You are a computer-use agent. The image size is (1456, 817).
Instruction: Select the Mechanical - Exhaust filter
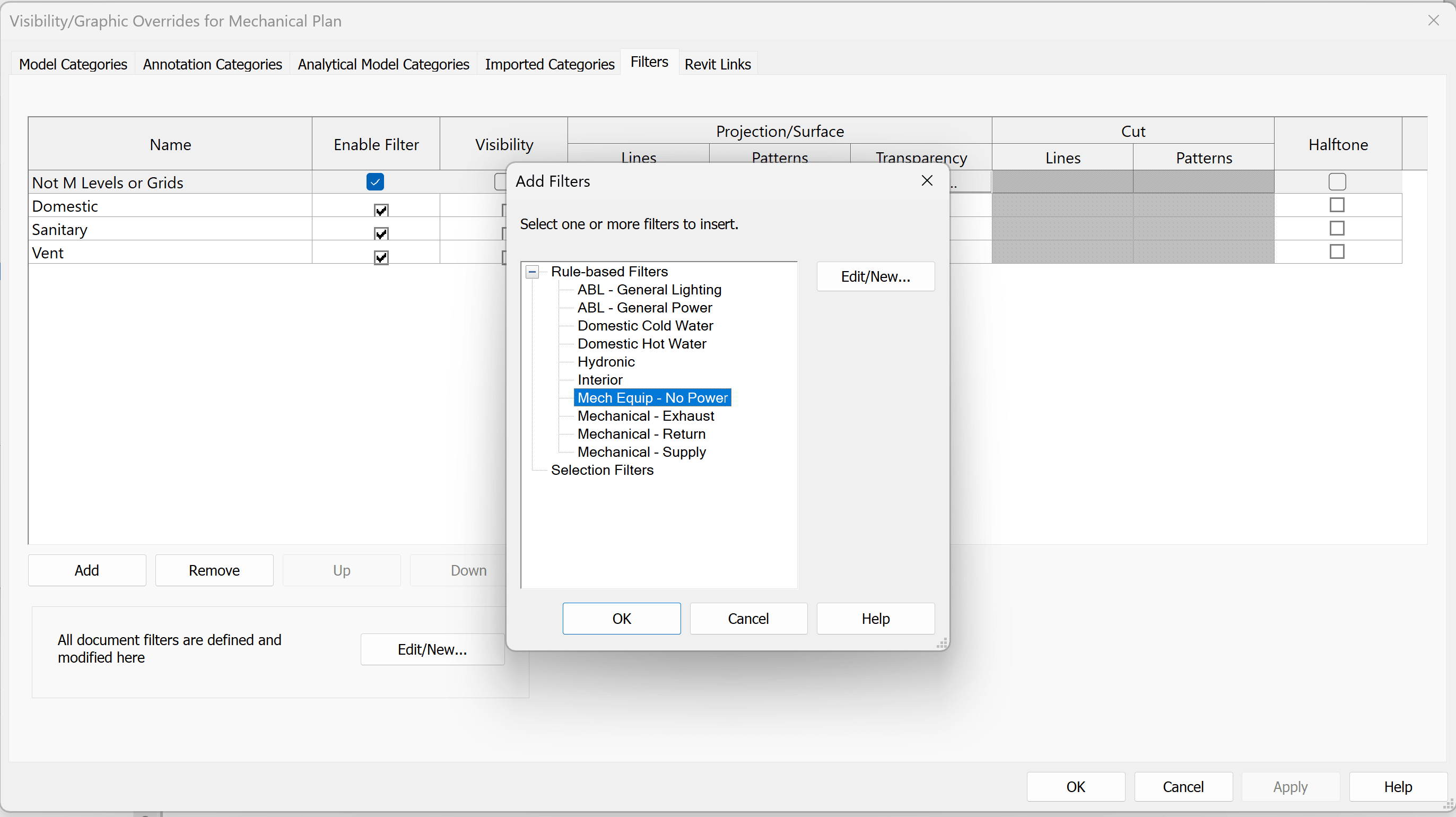tap(646, 416)
